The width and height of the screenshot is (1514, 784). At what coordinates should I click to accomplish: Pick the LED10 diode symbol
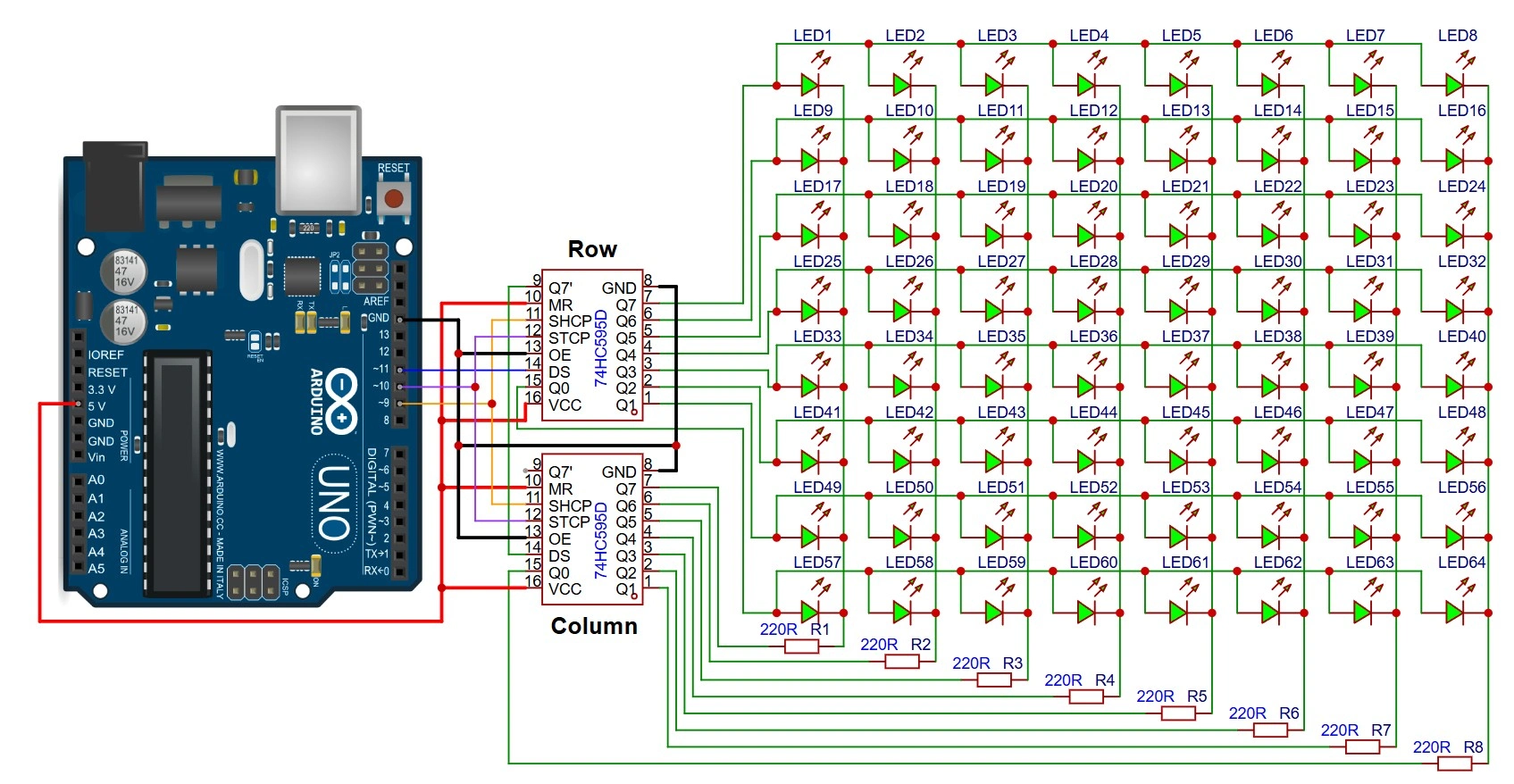pyautogui.click(x=902, y=161)
